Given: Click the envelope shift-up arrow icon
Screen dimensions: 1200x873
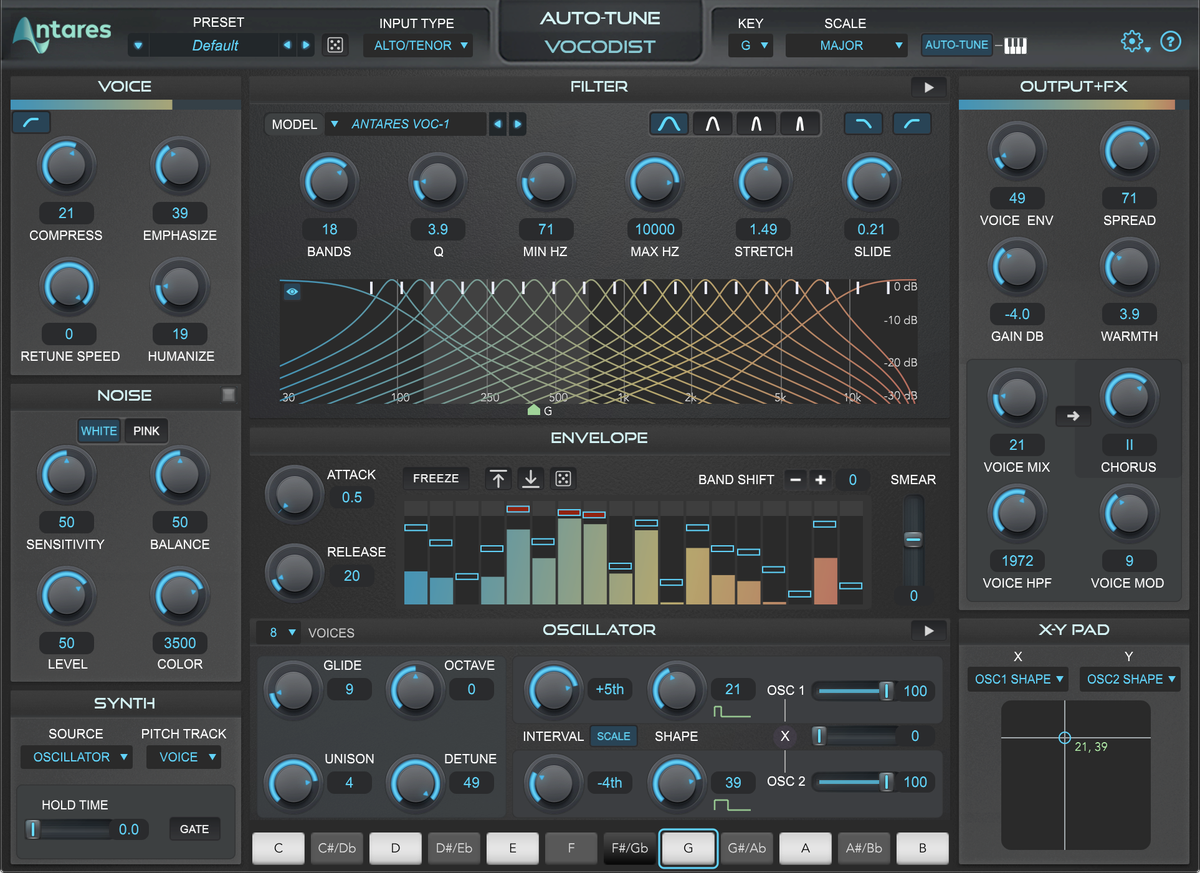Looking at the screenshot, I should 498,478.
